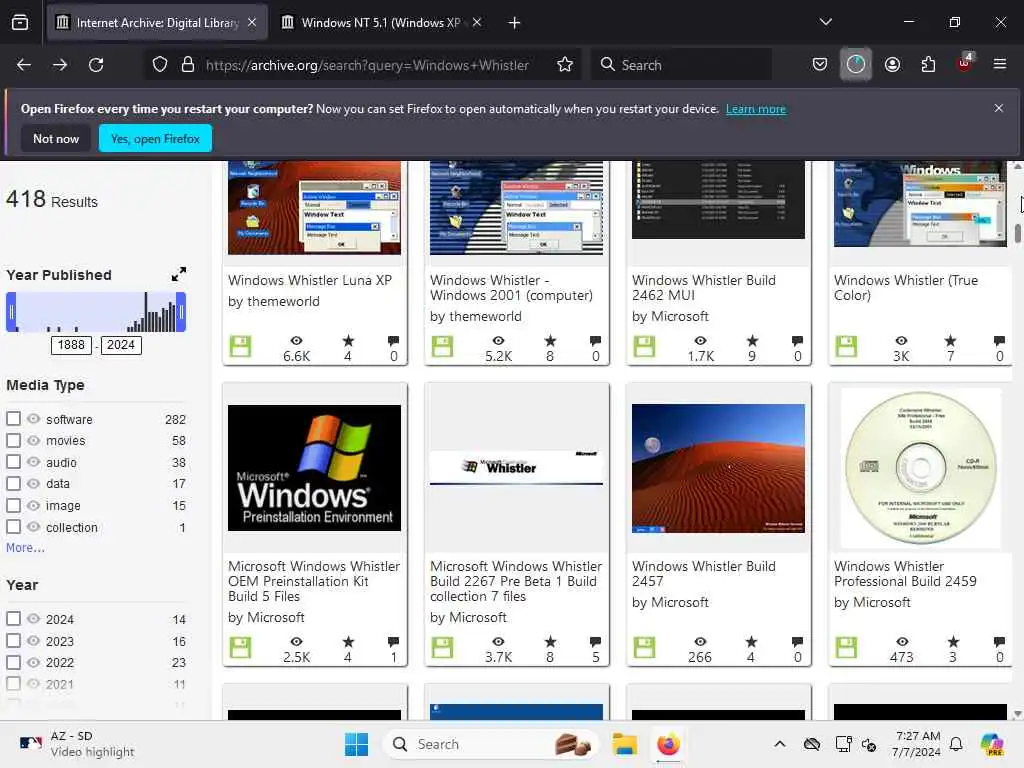
Task: Click the site security padlock icon
Action: coord(188,65)
